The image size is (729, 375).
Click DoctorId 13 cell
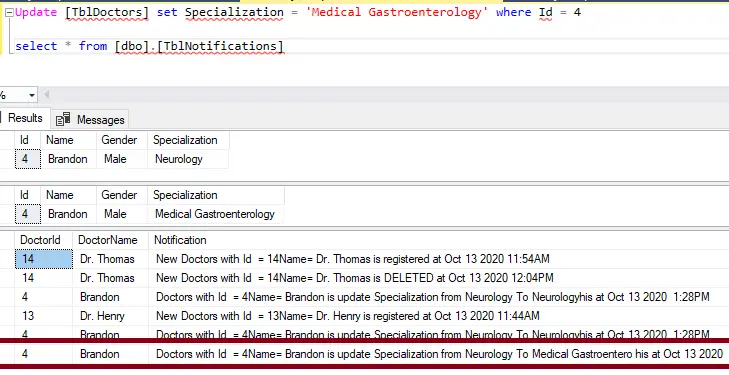click(44, 316)
